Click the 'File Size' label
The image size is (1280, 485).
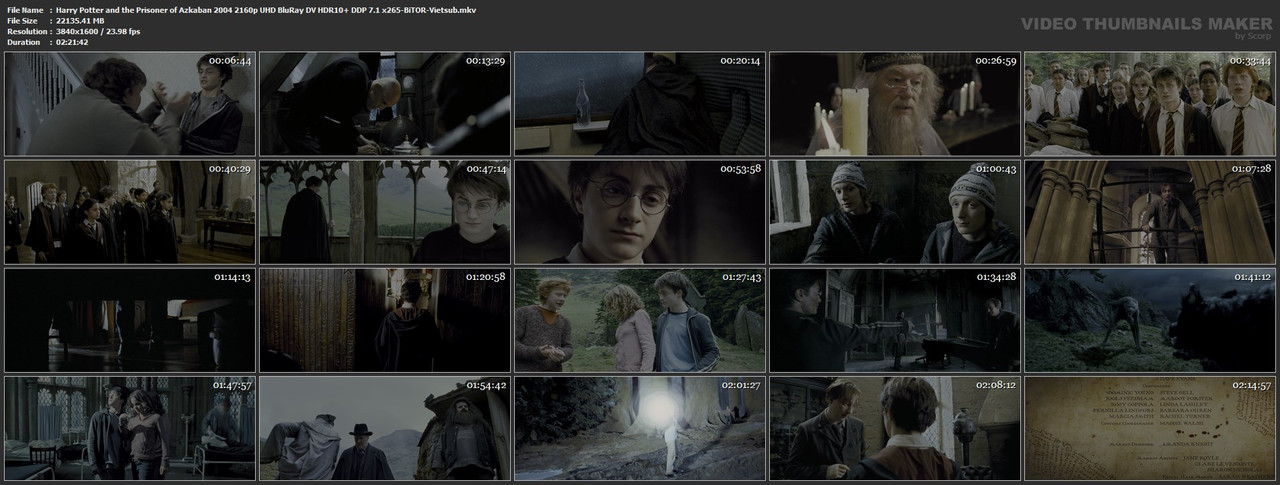[x=22, y=20]
